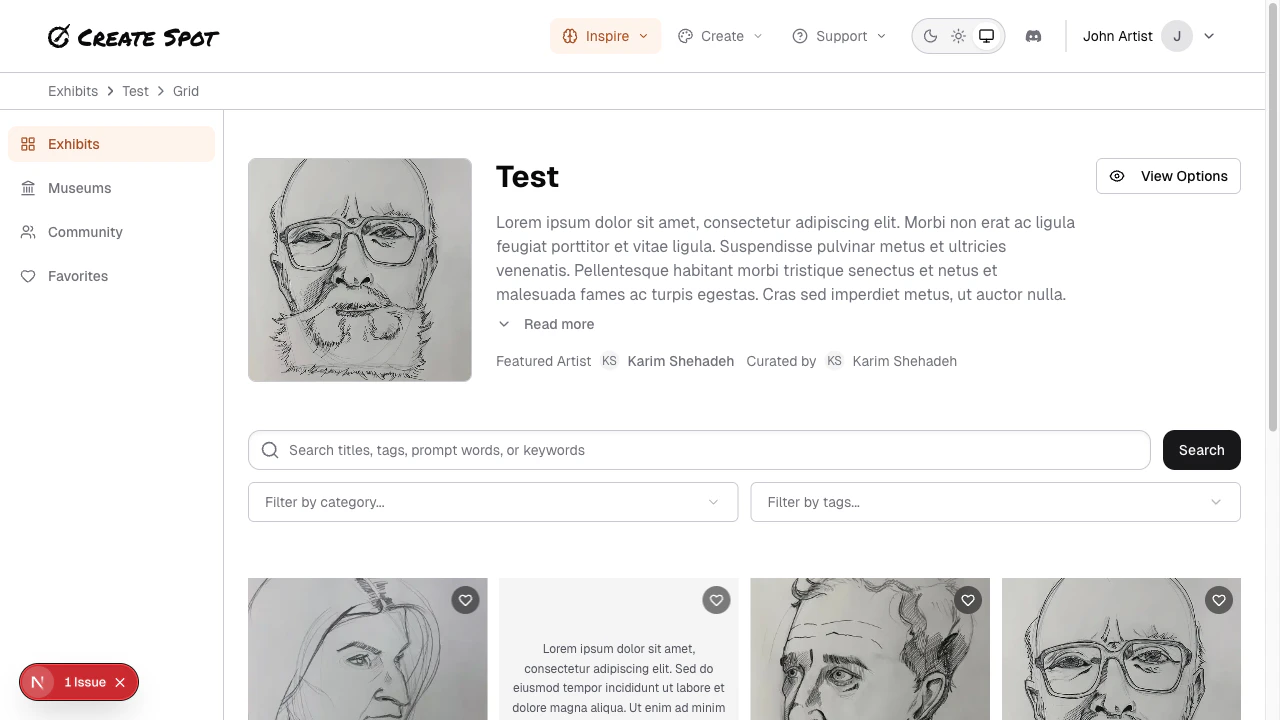This screenshot has height=720, width=1280.
Task: Click the Exhibits sidebar icon
Action: 28,144
